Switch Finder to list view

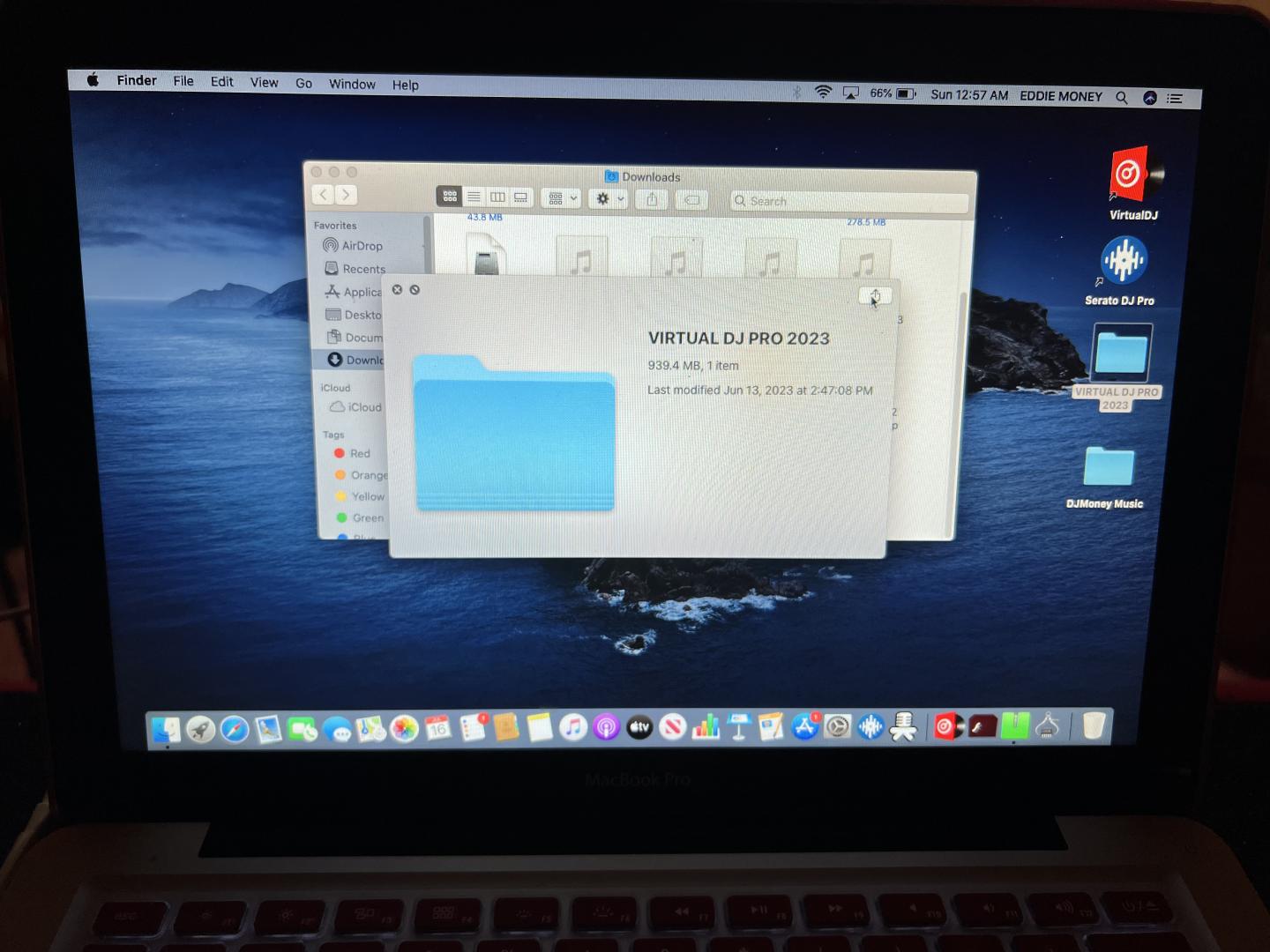(x=474, y=197)
